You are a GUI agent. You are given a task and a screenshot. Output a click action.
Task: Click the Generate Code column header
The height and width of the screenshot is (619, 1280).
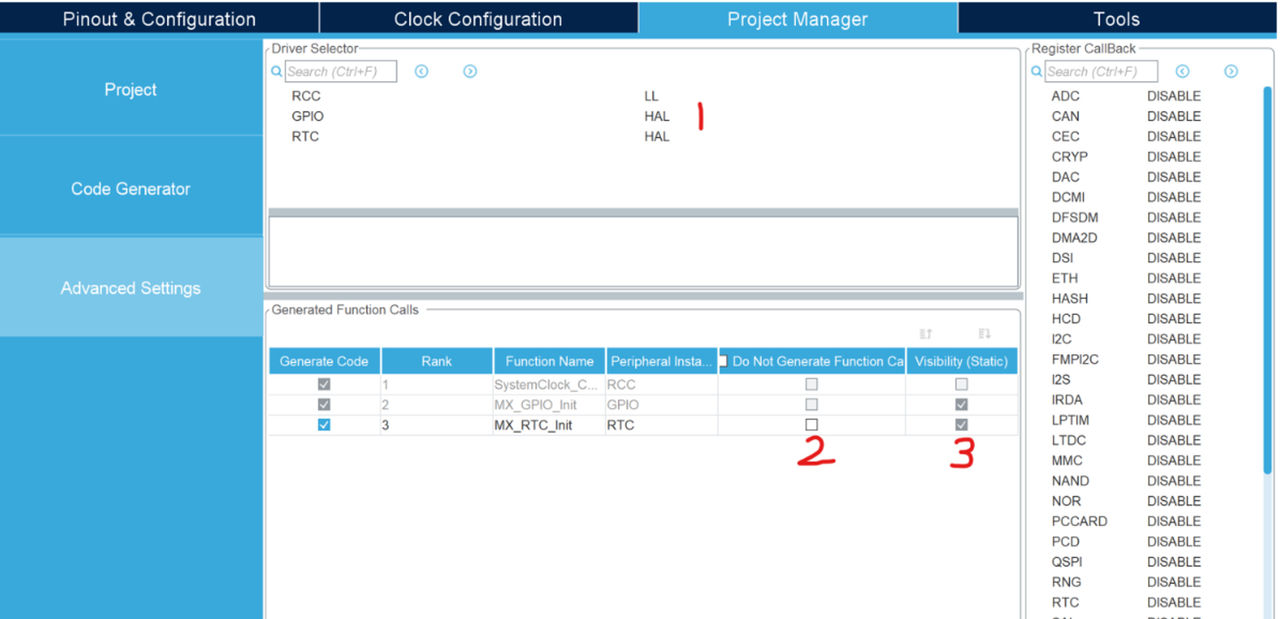tap(324, 361)
